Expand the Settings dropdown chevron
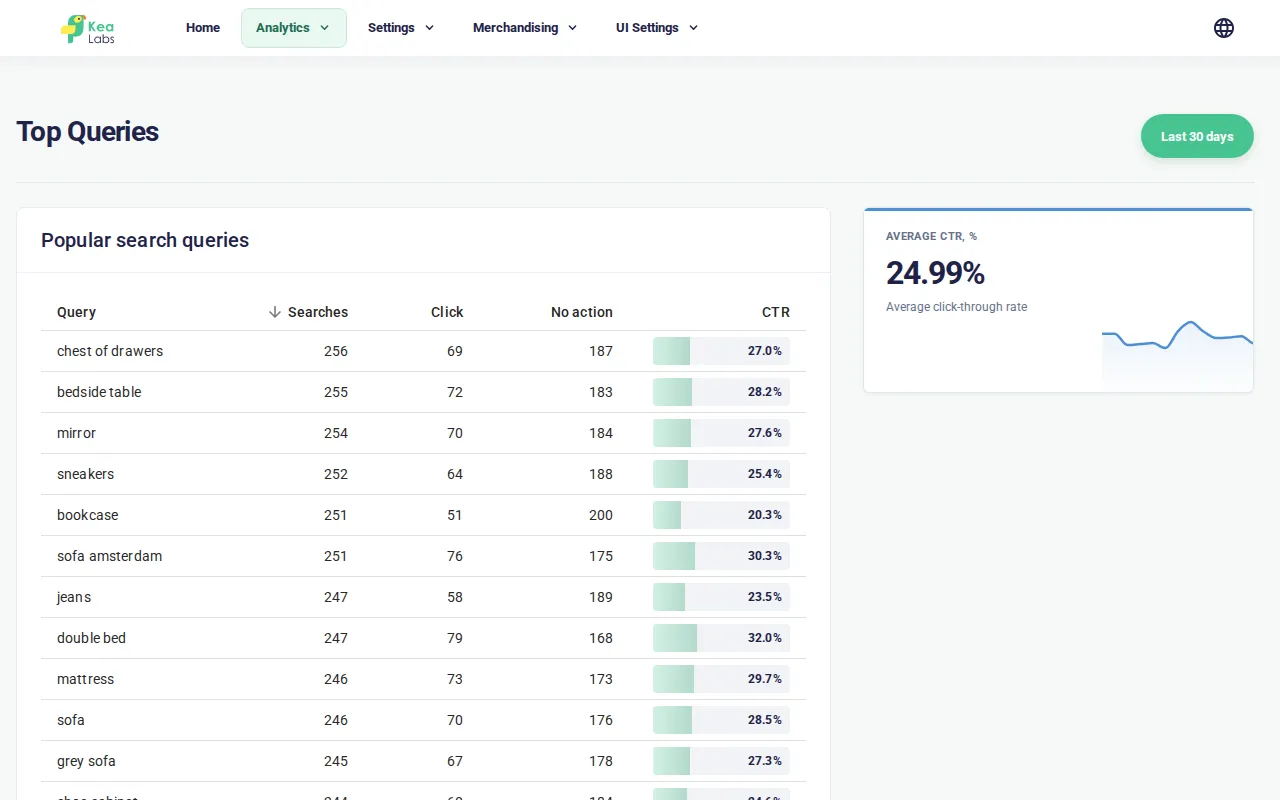Image resolution: width=1280 pixels, height=800 pixels. pyautogui.click(x=429, y=28)
